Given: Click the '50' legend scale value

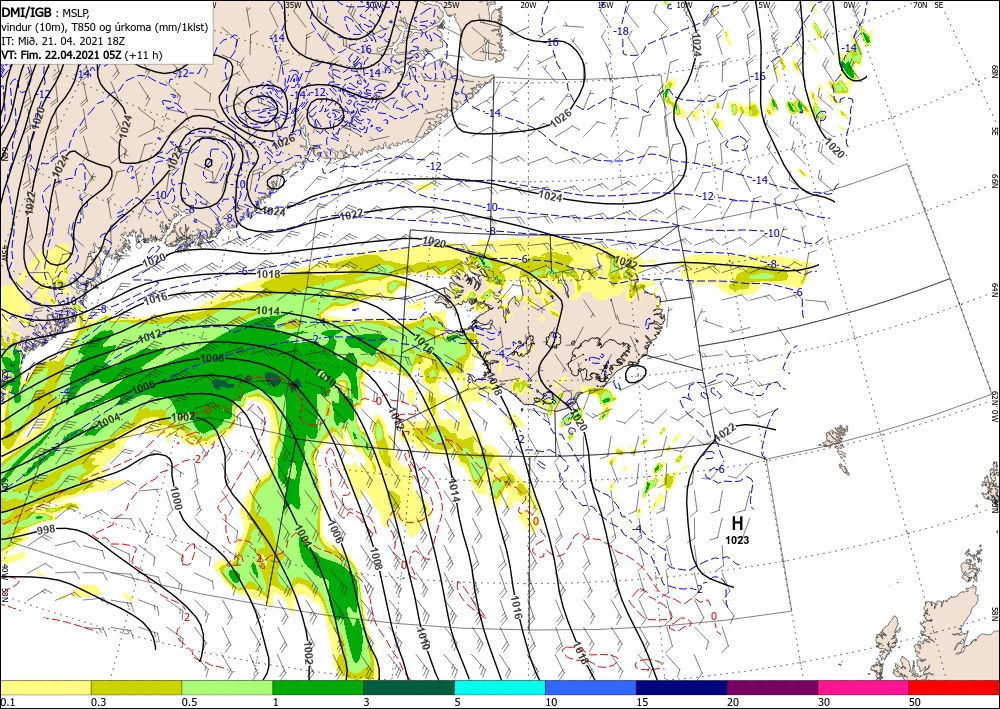Looking at the screenshot, I should [x=915, y=702].
